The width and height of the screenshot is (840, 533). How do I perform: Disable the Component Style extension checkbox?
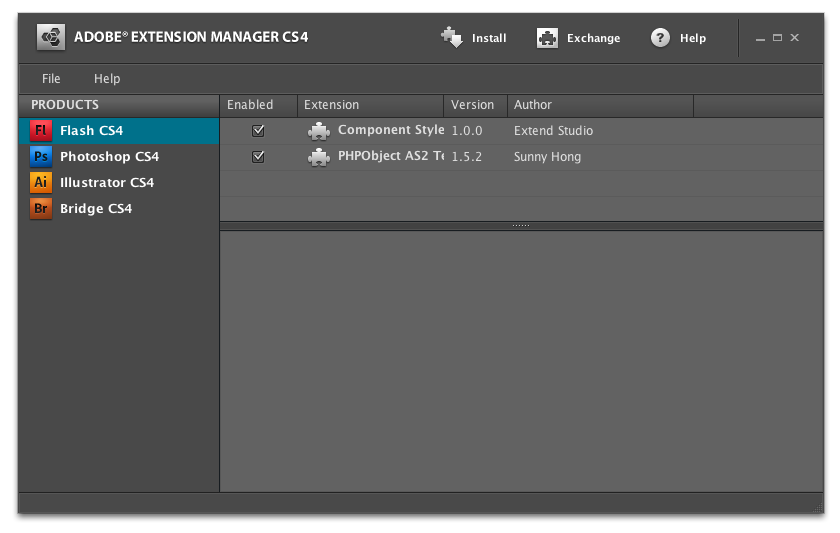coord(258,131)
